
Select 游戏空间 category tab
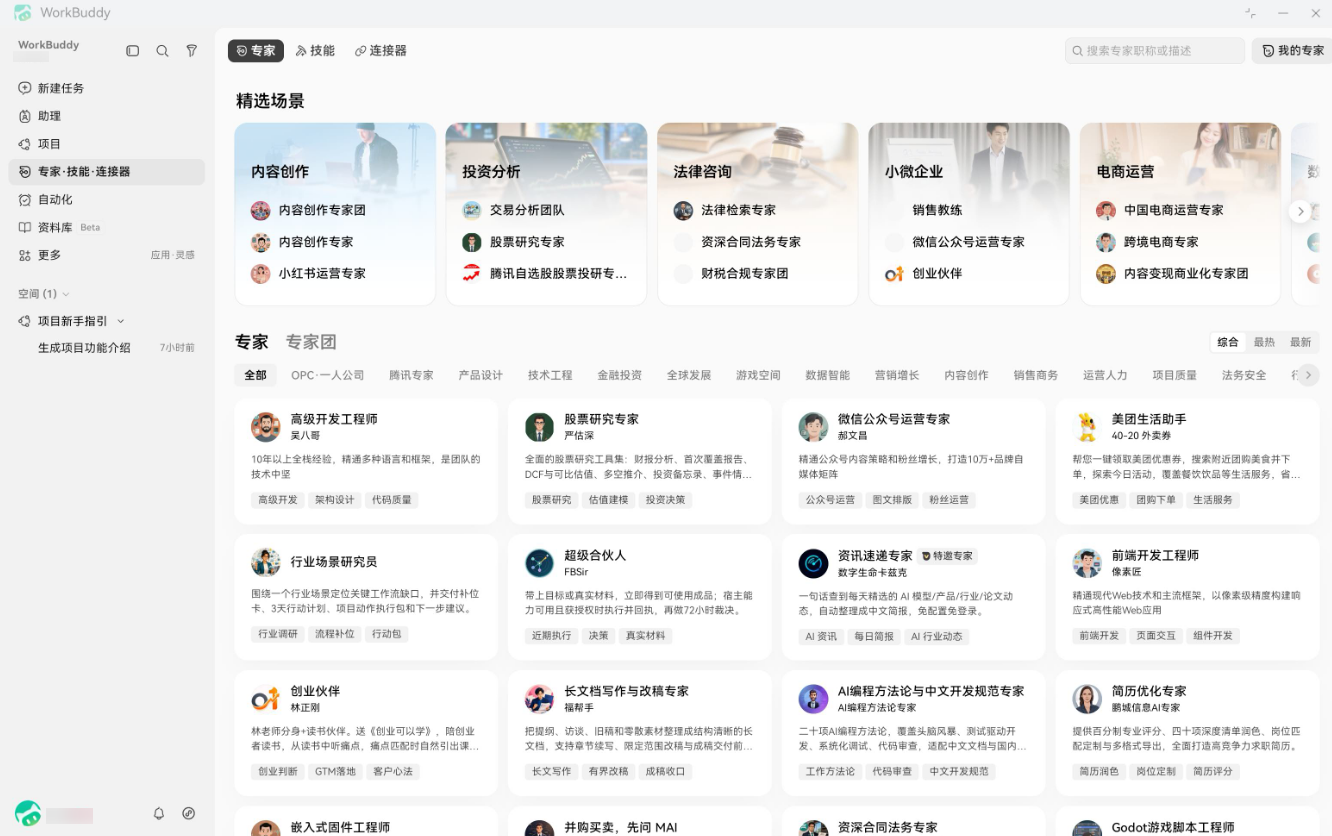coord(758,375)
